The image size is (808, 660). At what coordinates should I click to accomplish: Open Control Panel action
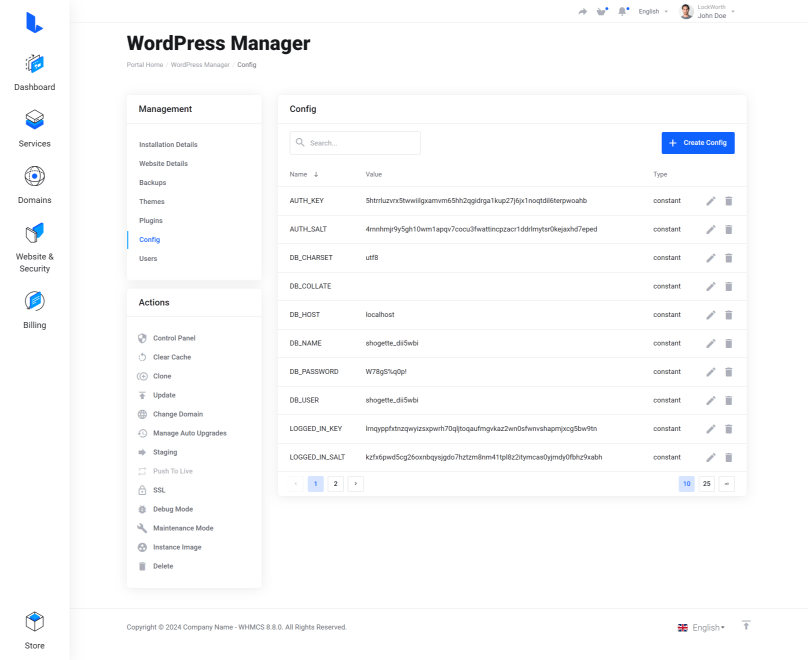pos(166,338)
